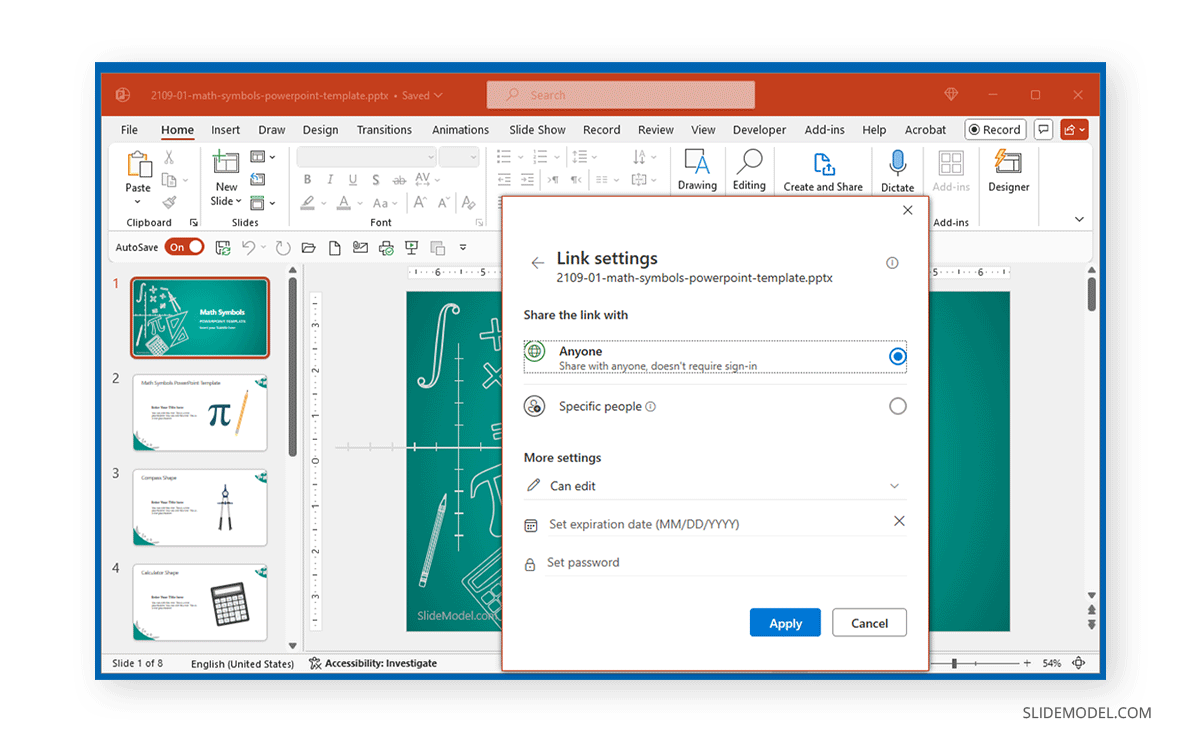This screenshot has width=1200, height=743.
Task: Open the Drawing tools group
Action: tap(697, 170)
